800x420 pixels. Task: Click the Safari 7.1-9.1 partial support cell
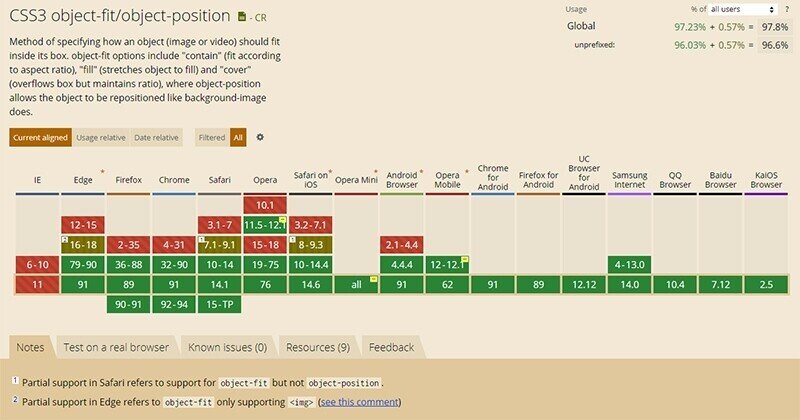(x=219, y=245)
